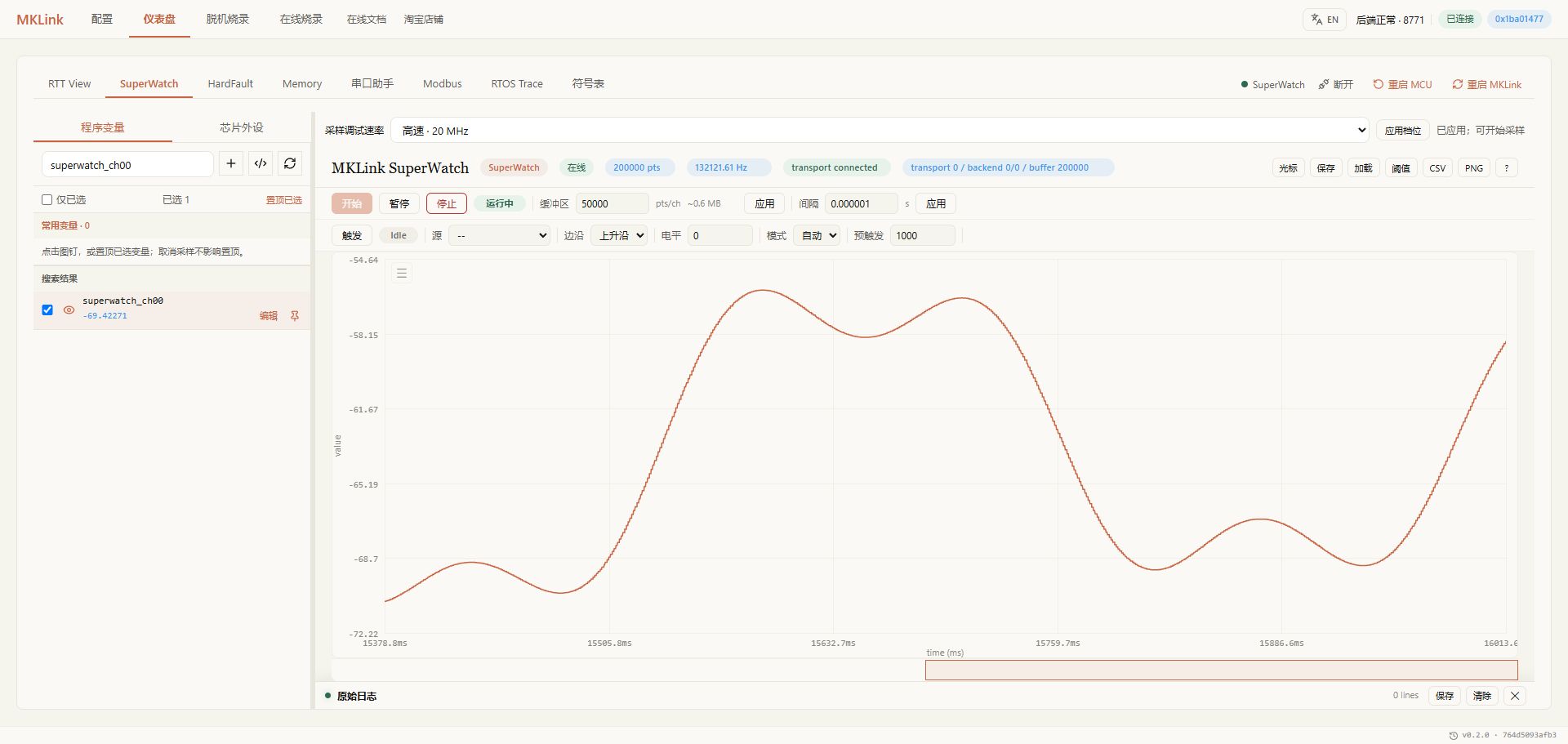Screen dimensions: 1568x744
Task: Open the trigger 源 source dropdown
Action: point(500,236)
